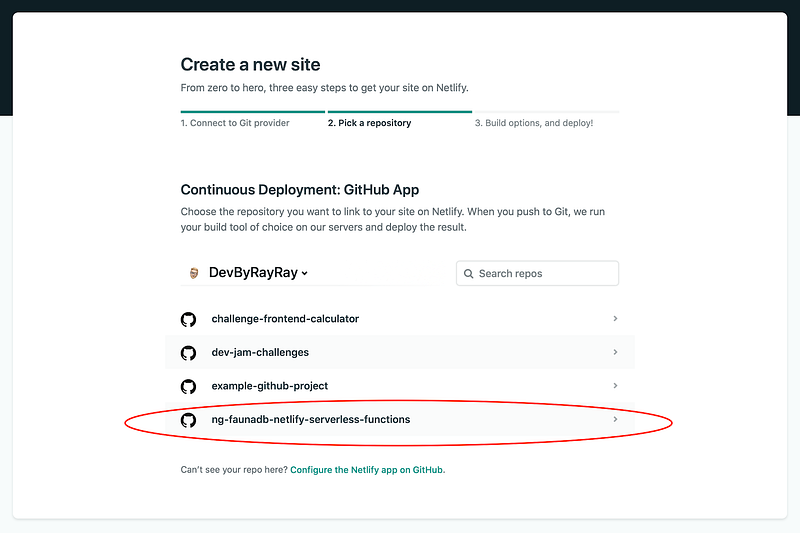The height and width of the screenshot is (533, 800).
Task: Expand chevron for dev-jam-challenges repo
Action: click(x=615, y=352)
